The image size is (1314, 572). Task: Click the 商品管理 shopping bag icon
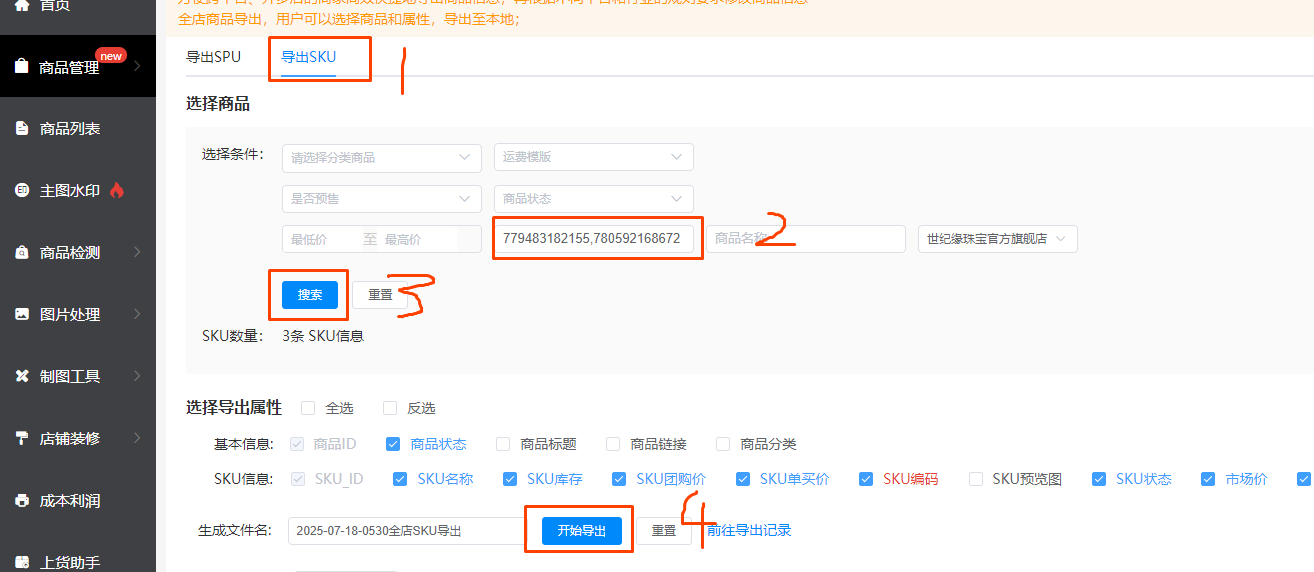tap(22, 67)
